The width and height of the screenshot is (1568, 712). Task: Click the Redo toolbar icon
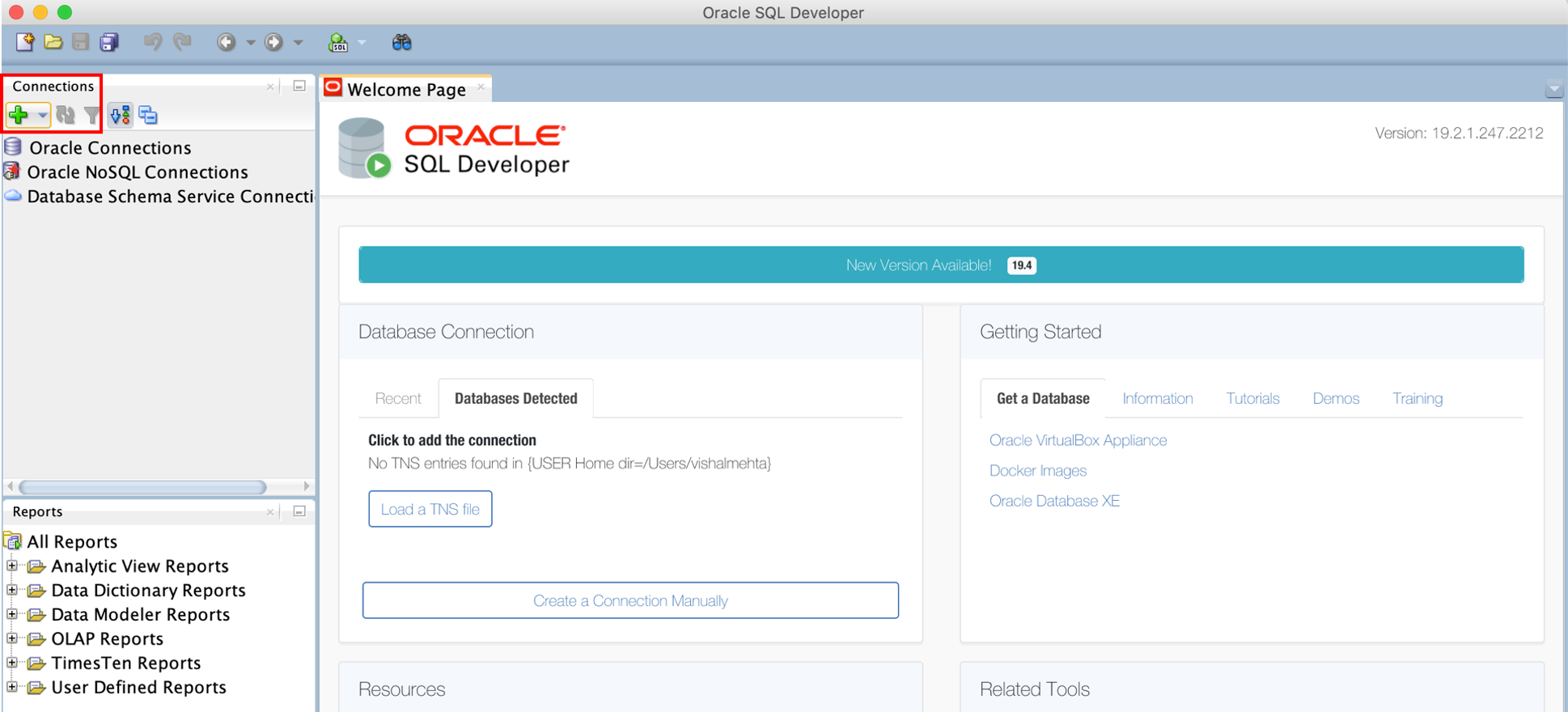point(183,42)
